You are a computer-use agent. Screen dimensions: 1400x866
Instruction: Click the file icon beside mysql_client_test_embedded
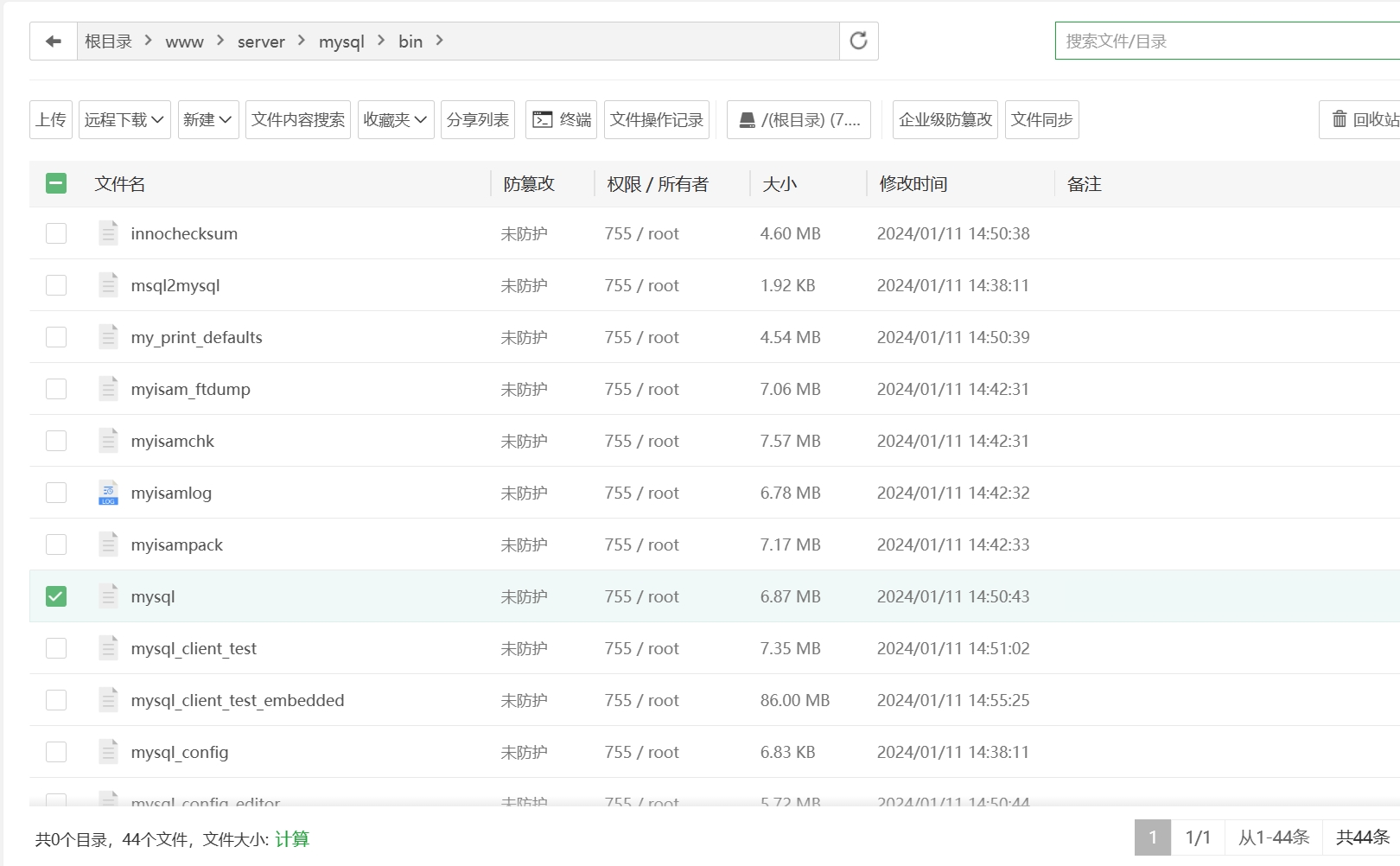(x=108, y=700)
